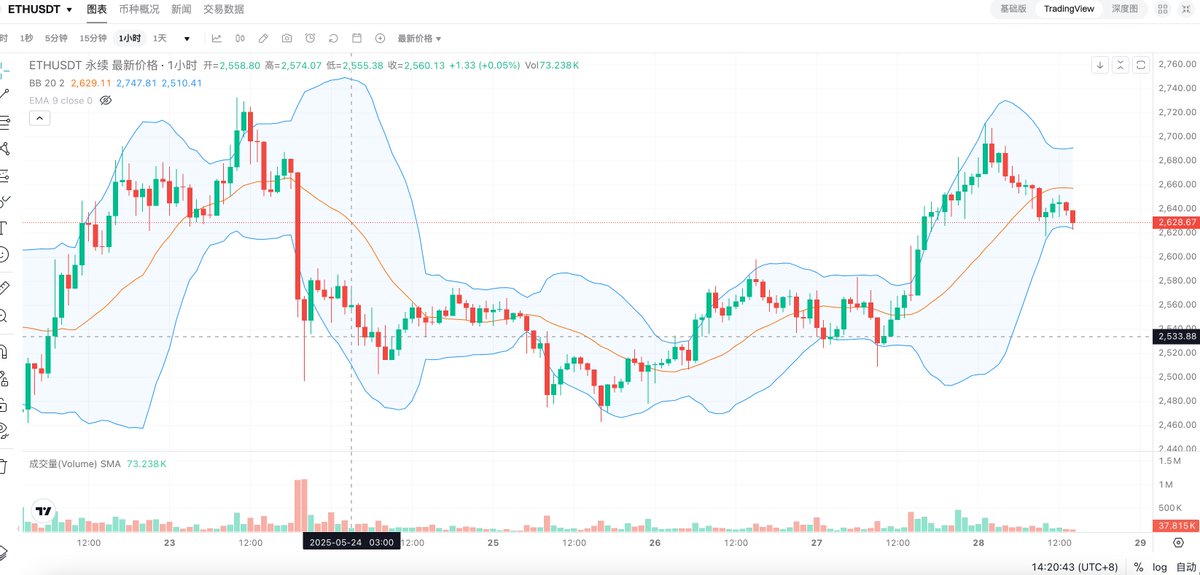Image resolution: width=1200 pixels, height=575 pixels.
Task: Click the fullscreen collapse arrows icon
Action: click(1184, 9)
